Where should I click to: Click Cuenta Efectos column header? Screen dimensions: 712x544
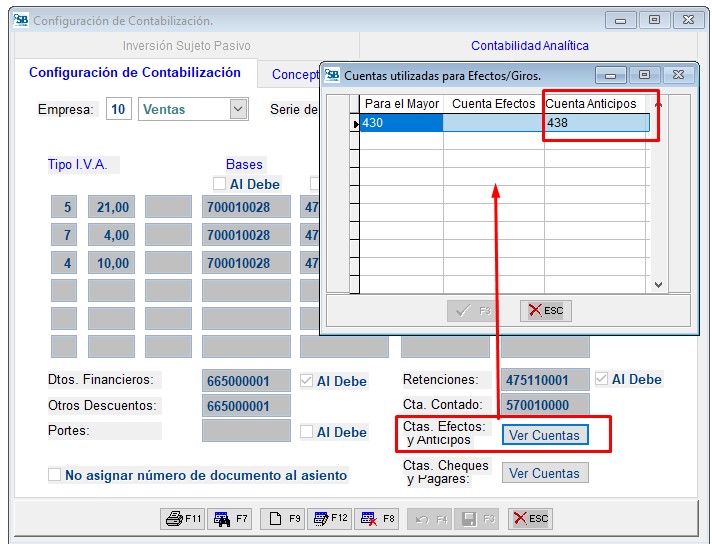point(494,104)
